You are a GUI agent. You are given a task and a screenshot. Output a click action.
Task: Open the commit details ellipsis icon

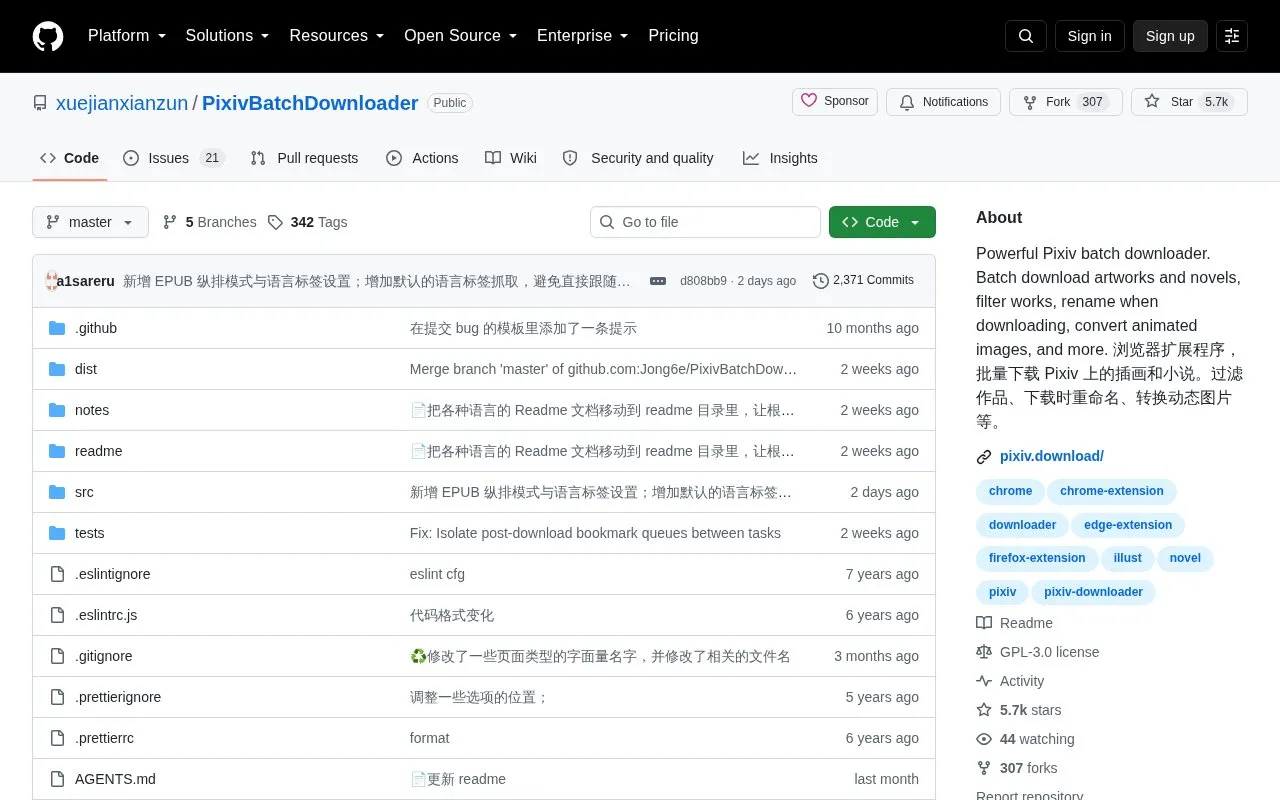tap(658, 281)
